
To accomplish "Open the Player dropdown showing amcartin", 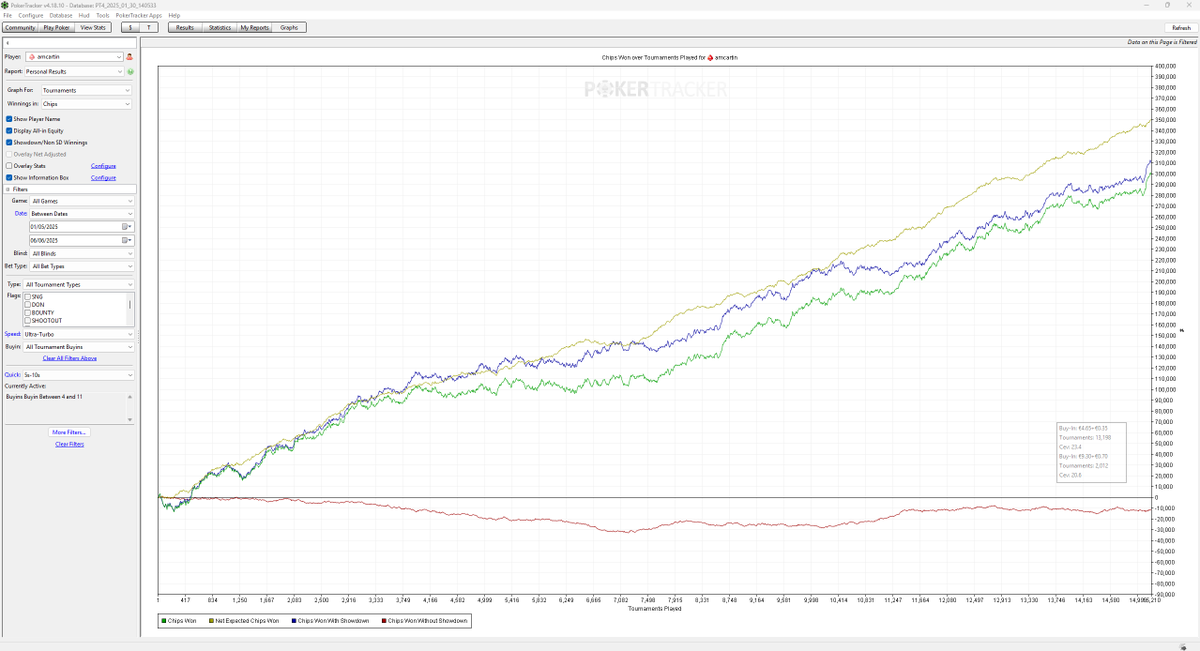I will pos(74,57).
